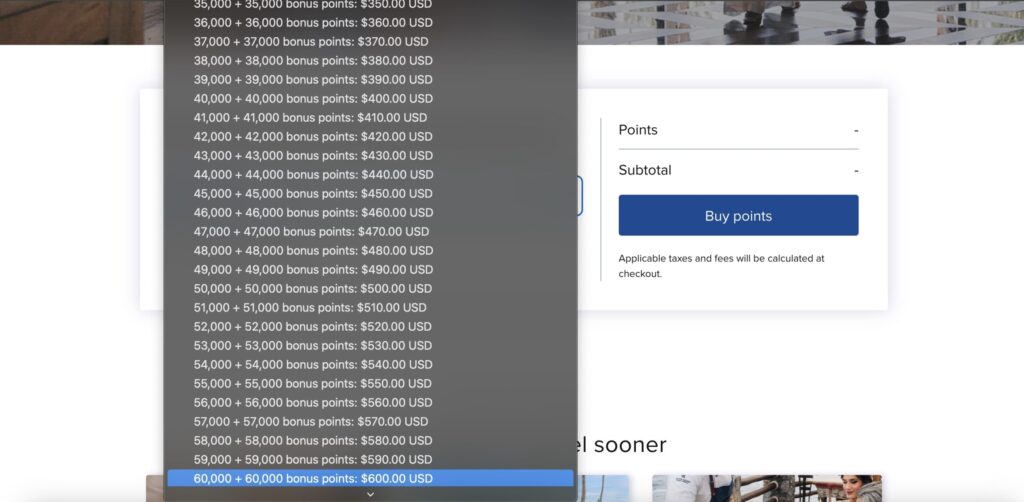Choose the $570.00 USD points option
The image size is (1024, 502).
pyautogui.click(x=370, y=422)
